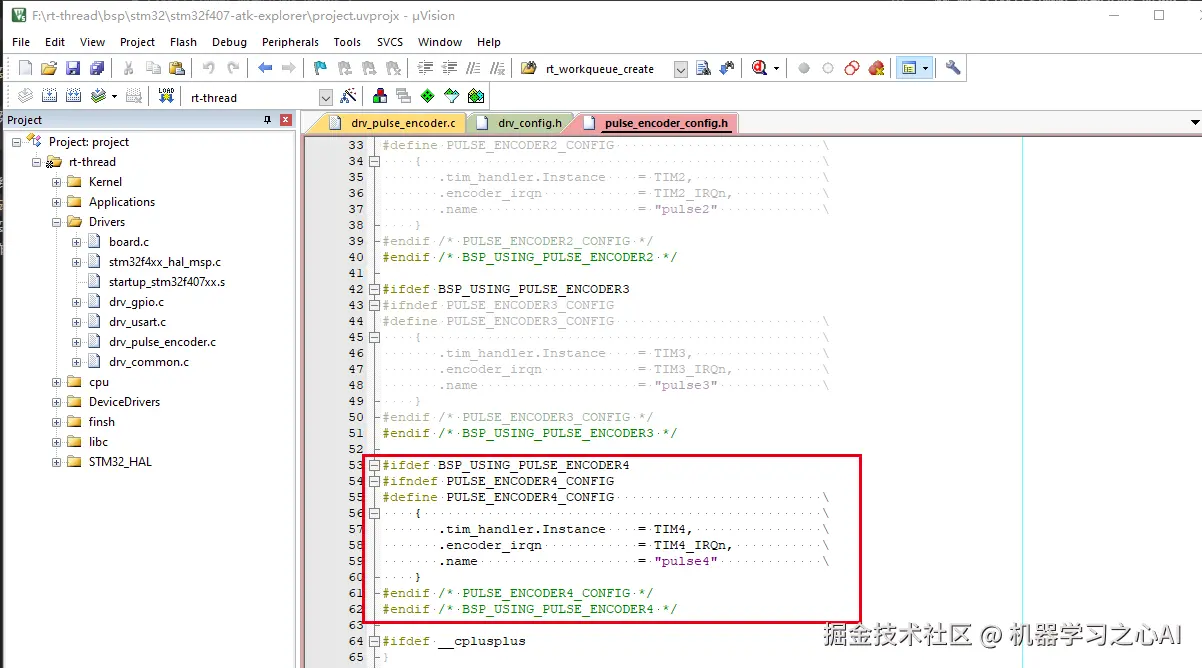Screen dimensions: 1202x668
Task: Open the Project menu
Action: (137, 42)
